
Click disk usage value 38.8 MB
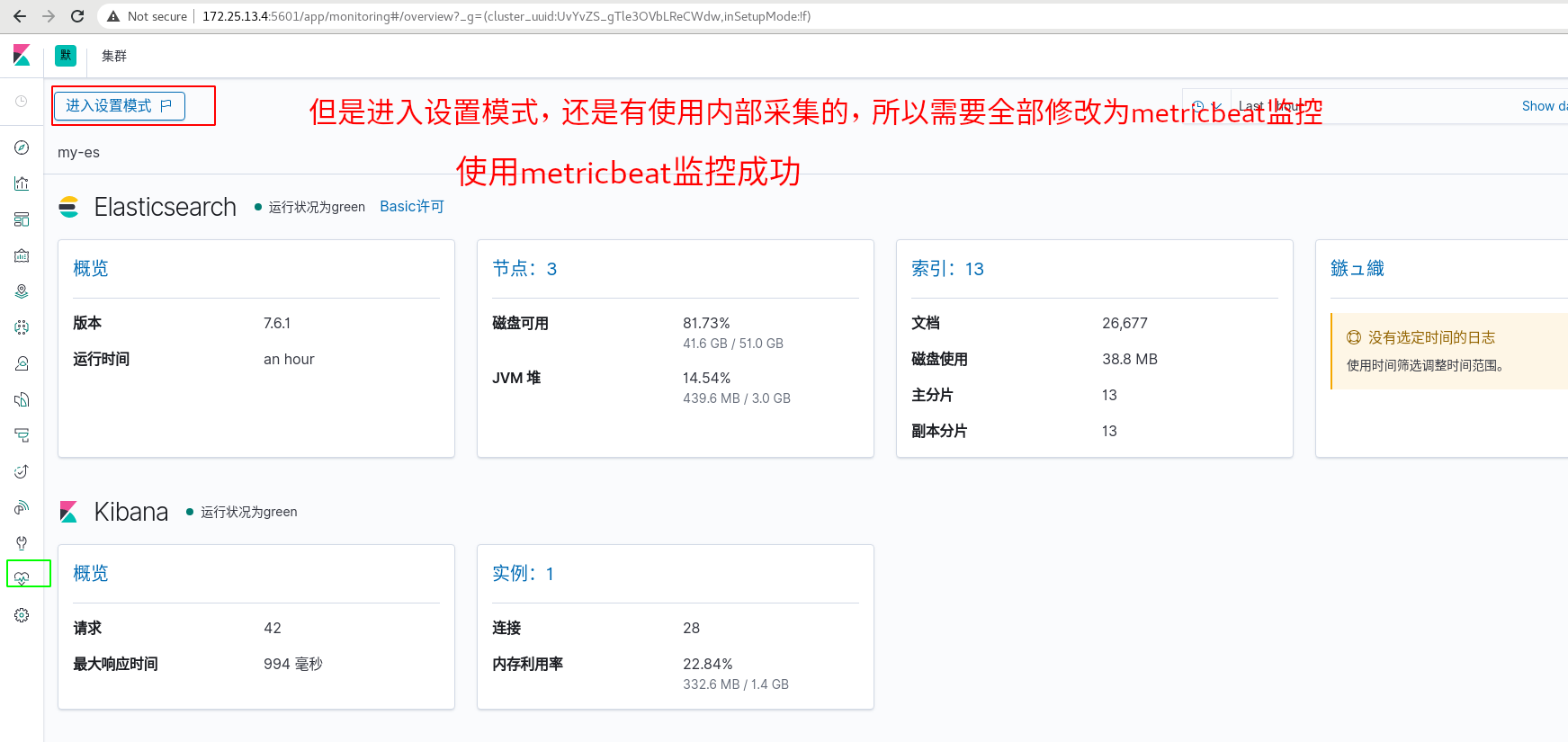click(x=1130, y=359)
